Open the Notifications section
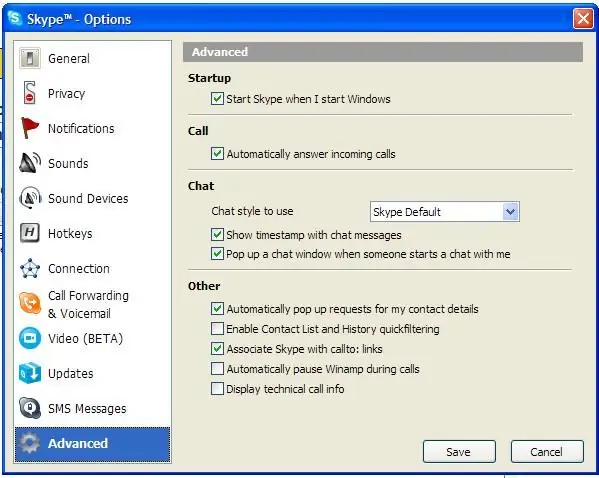This screenshot has height=478, width=599. pos(81,129)
